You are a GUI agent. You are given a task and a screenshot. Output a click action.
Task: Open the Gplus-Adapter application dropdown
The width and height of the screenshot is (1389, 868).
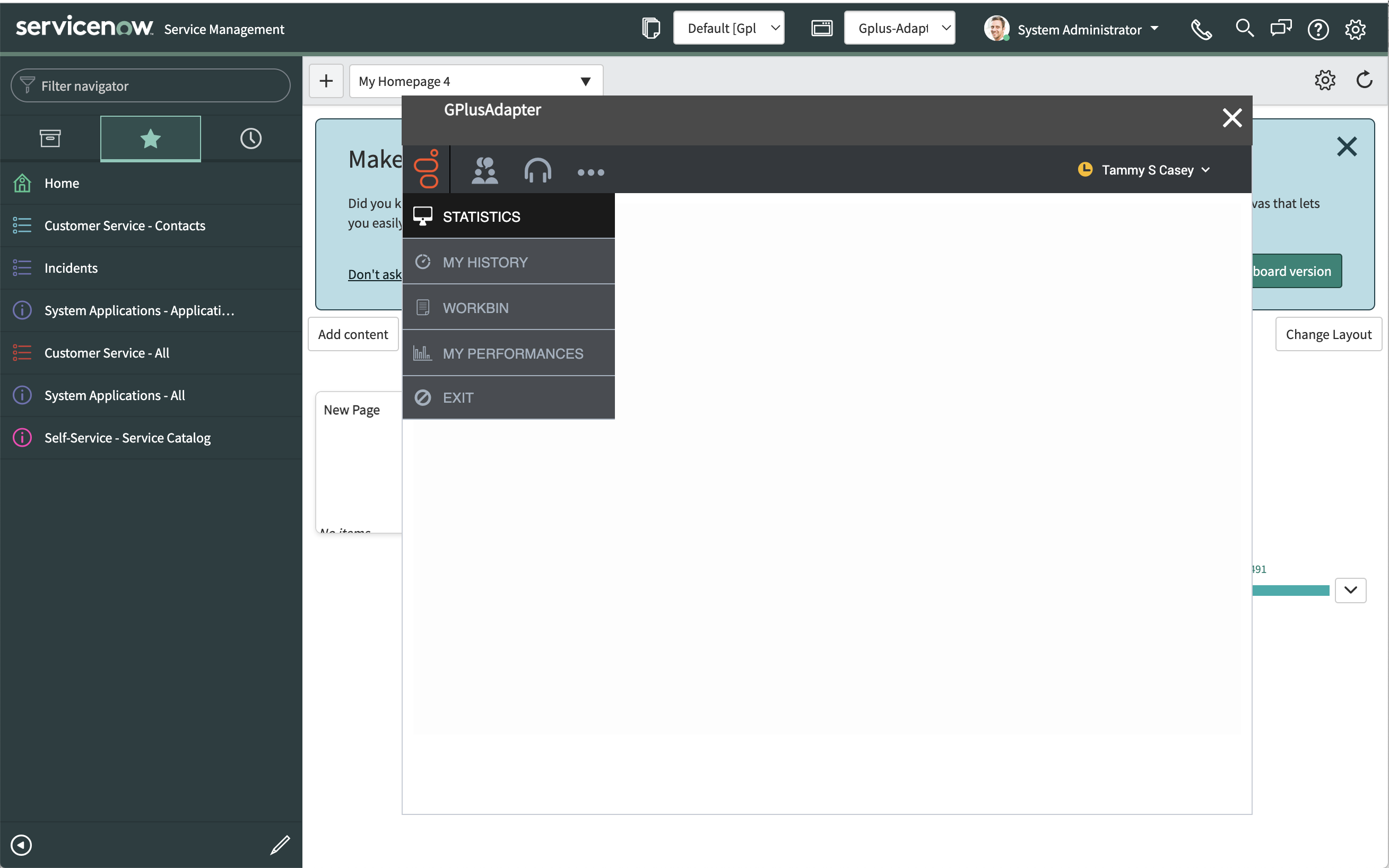pos(899,28)
